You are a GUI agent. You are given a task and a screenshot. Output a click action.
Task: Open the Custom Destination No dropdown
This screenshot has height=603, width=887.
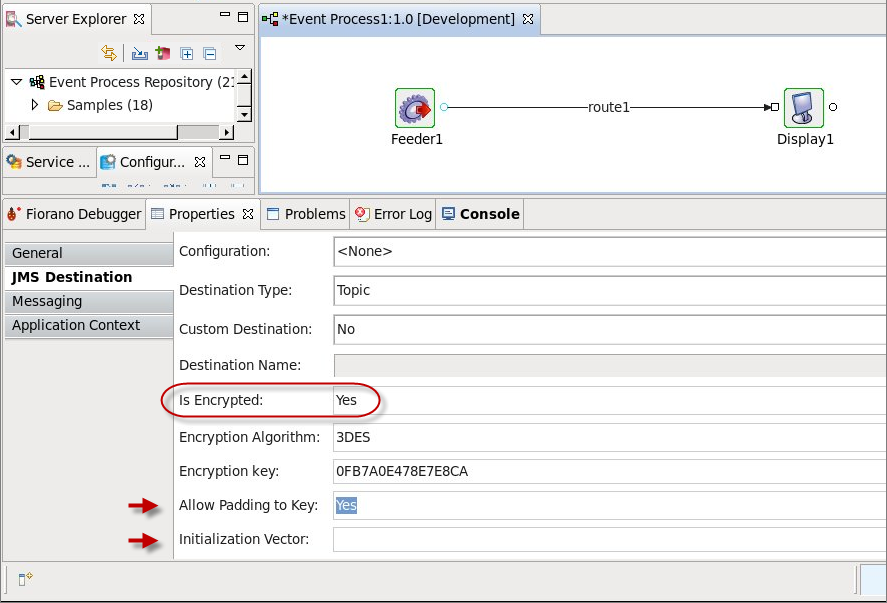[610, 329]
